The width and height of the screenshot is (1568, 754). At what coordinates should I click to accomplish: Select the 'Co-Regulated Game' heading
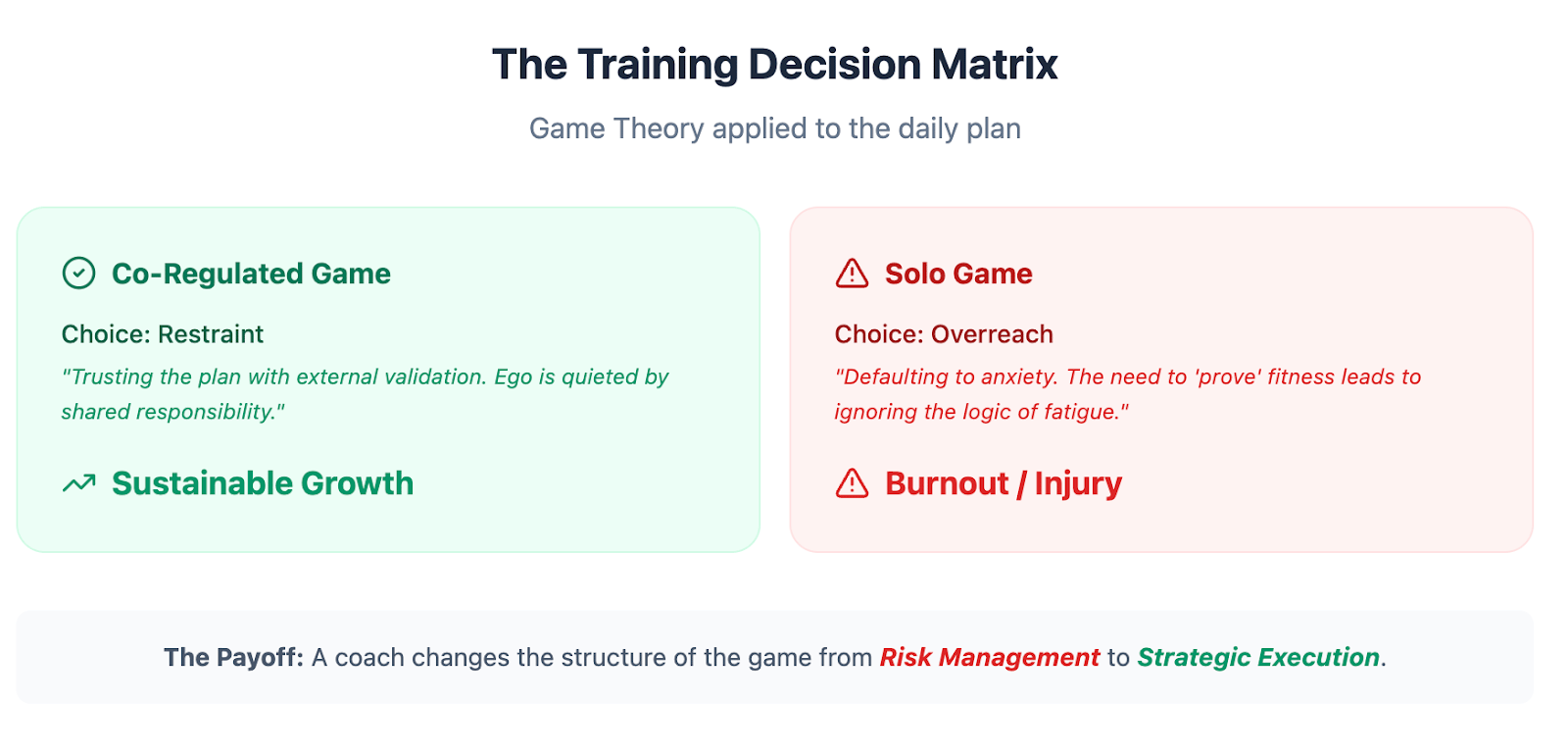point(251,274)
